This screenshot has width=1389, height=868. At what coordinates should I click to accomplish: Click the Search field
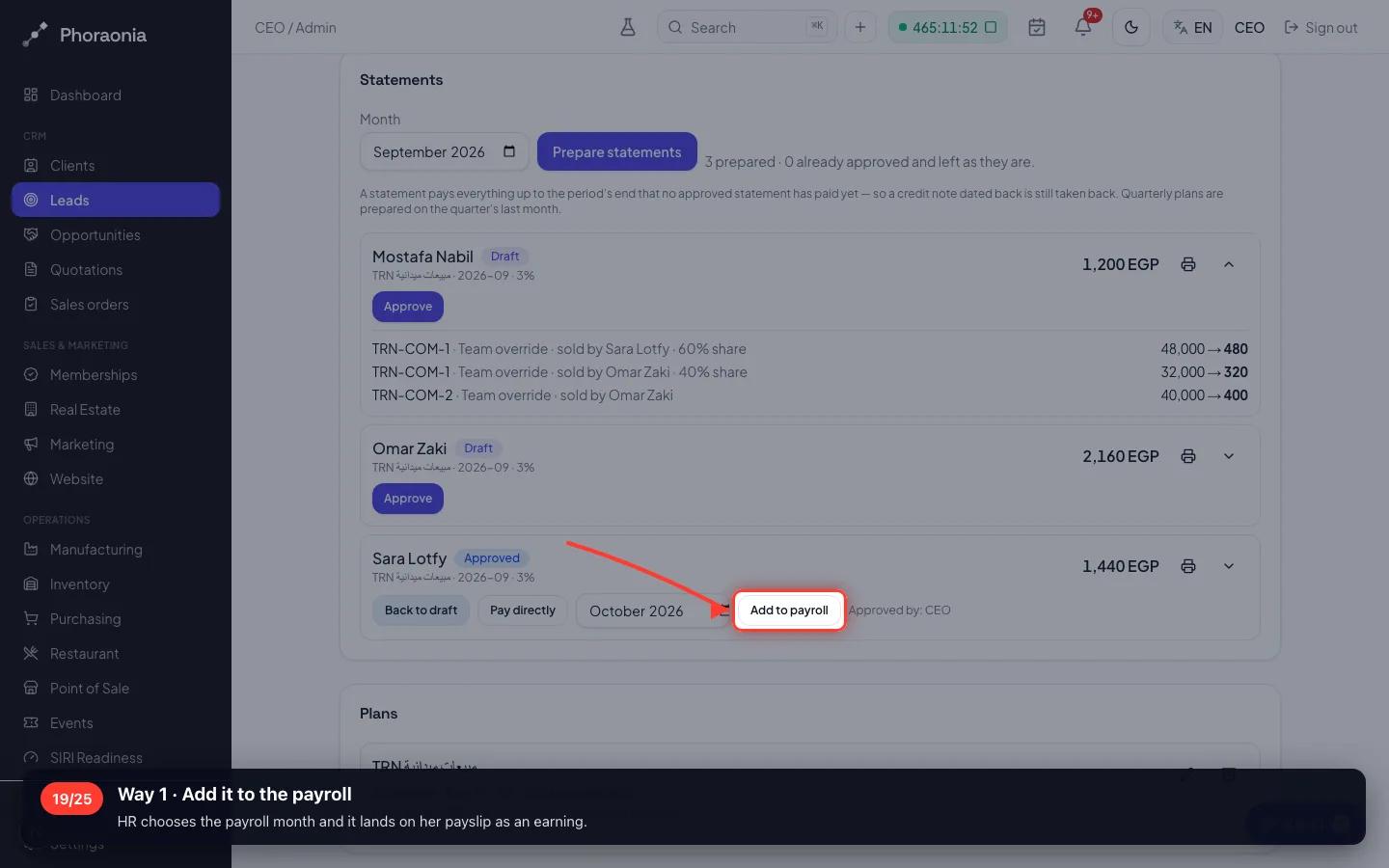(x=748, y=27)
